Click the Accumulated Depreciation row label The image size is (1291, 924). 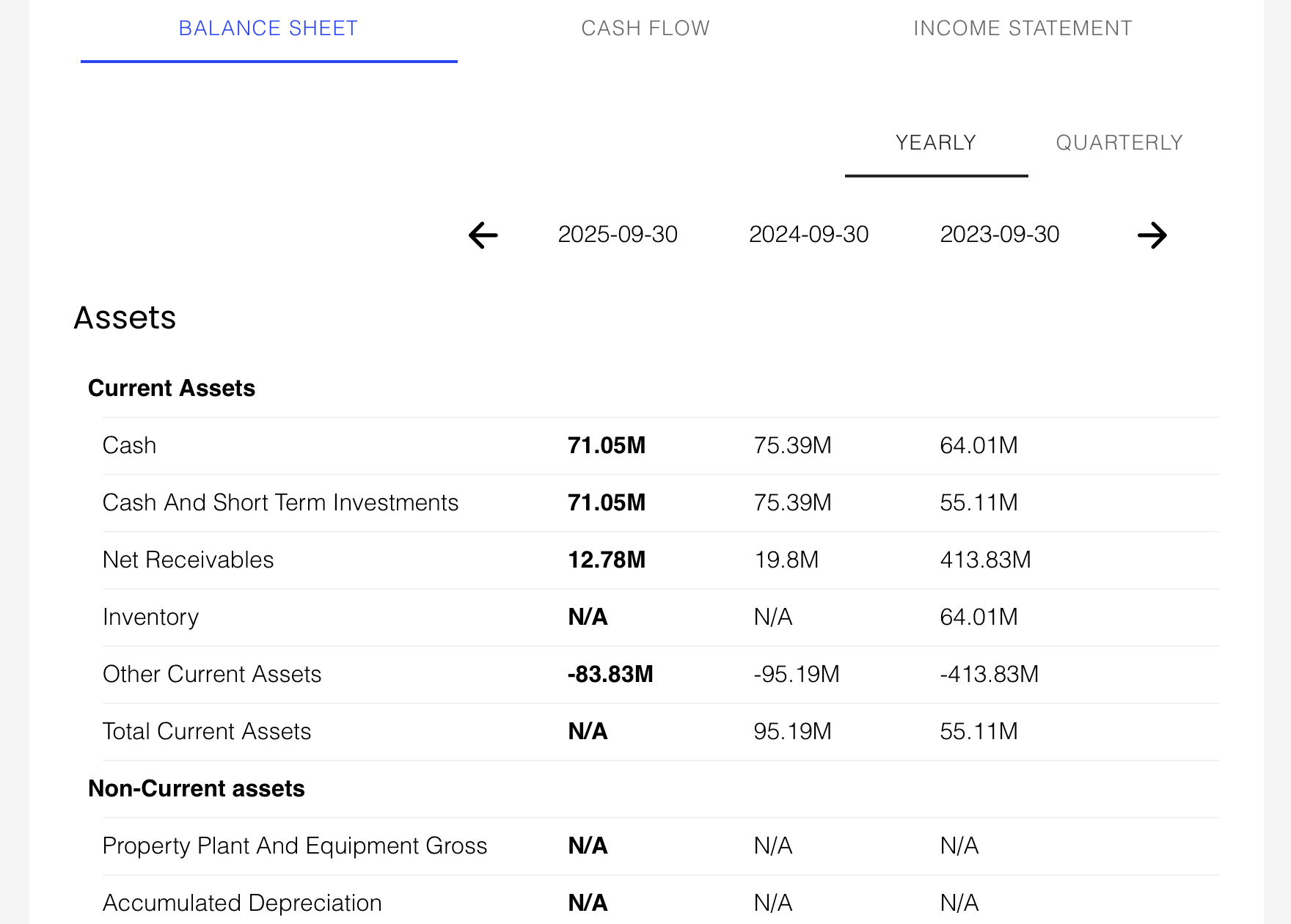[x=242, y=903]
